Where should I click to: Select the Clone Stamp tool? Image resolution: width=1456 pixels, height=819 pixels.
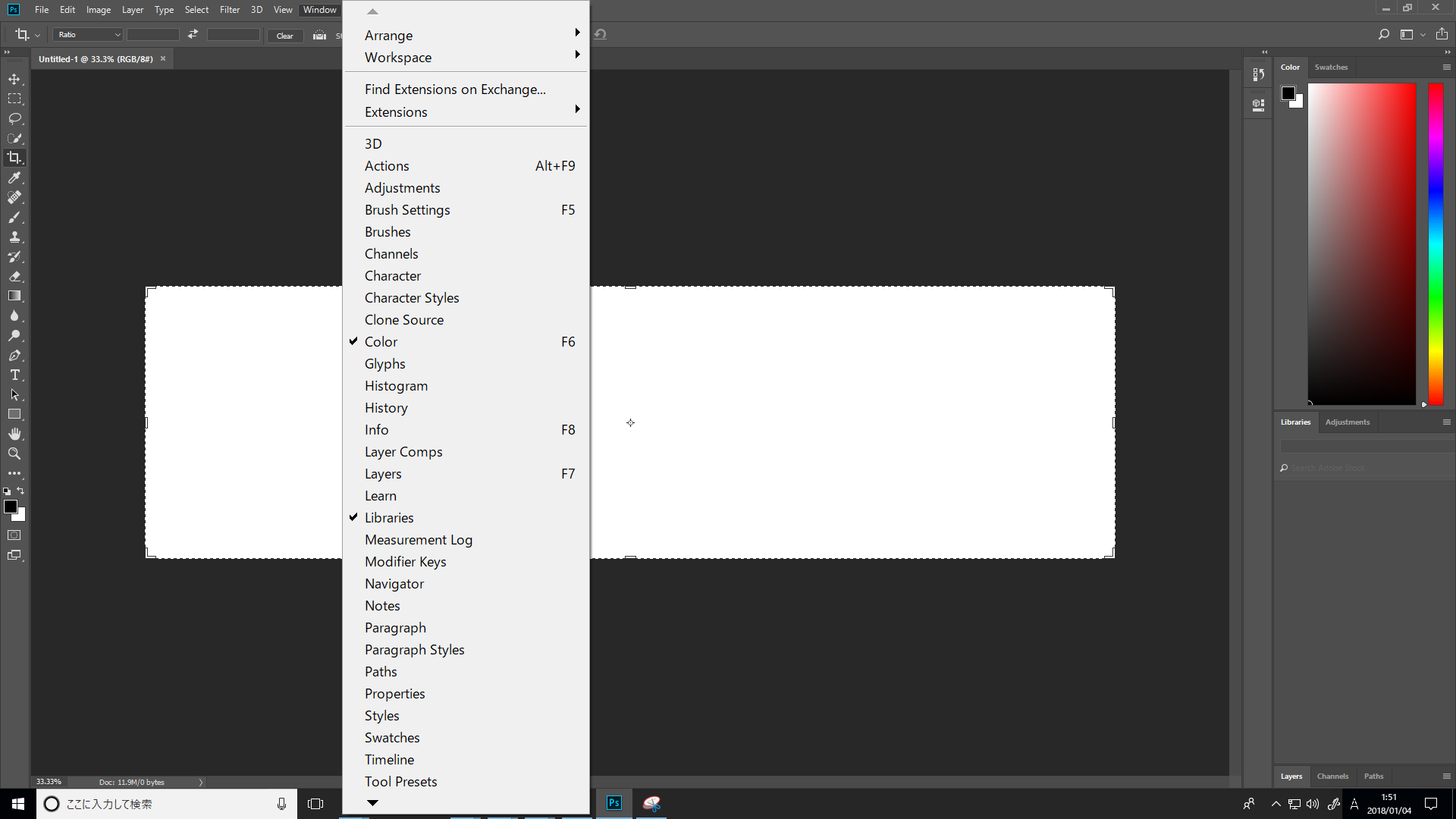(x=14, y=237)
